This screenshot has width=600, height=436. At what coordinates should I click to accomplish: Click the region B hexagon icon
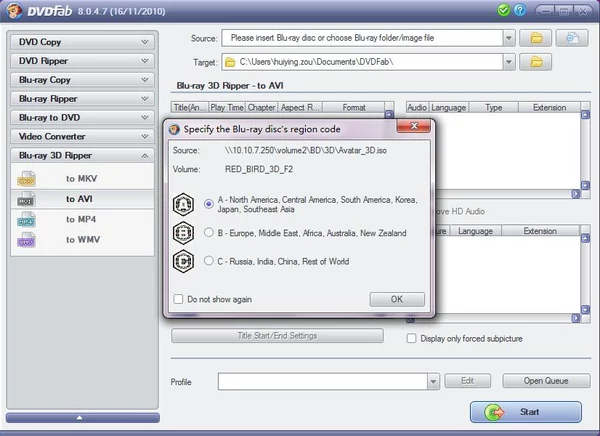click(183, 233)
